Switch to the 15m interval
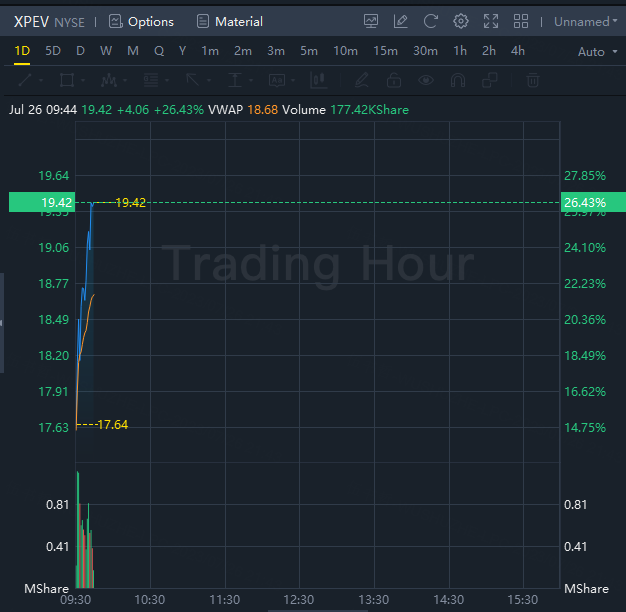Screen dimensions: 626x612 pos(385,51)
